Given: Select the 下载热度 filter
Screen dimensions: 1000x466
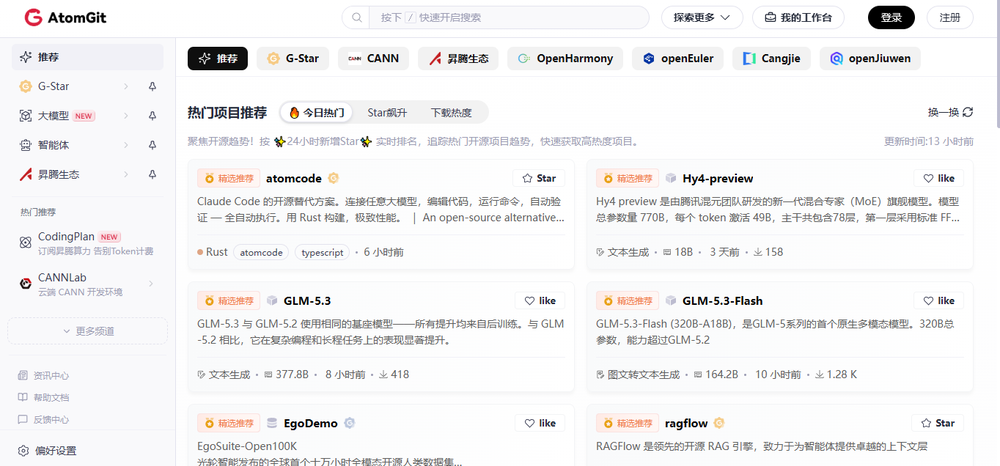Looking at the screenshot, I should coord(451,113).
